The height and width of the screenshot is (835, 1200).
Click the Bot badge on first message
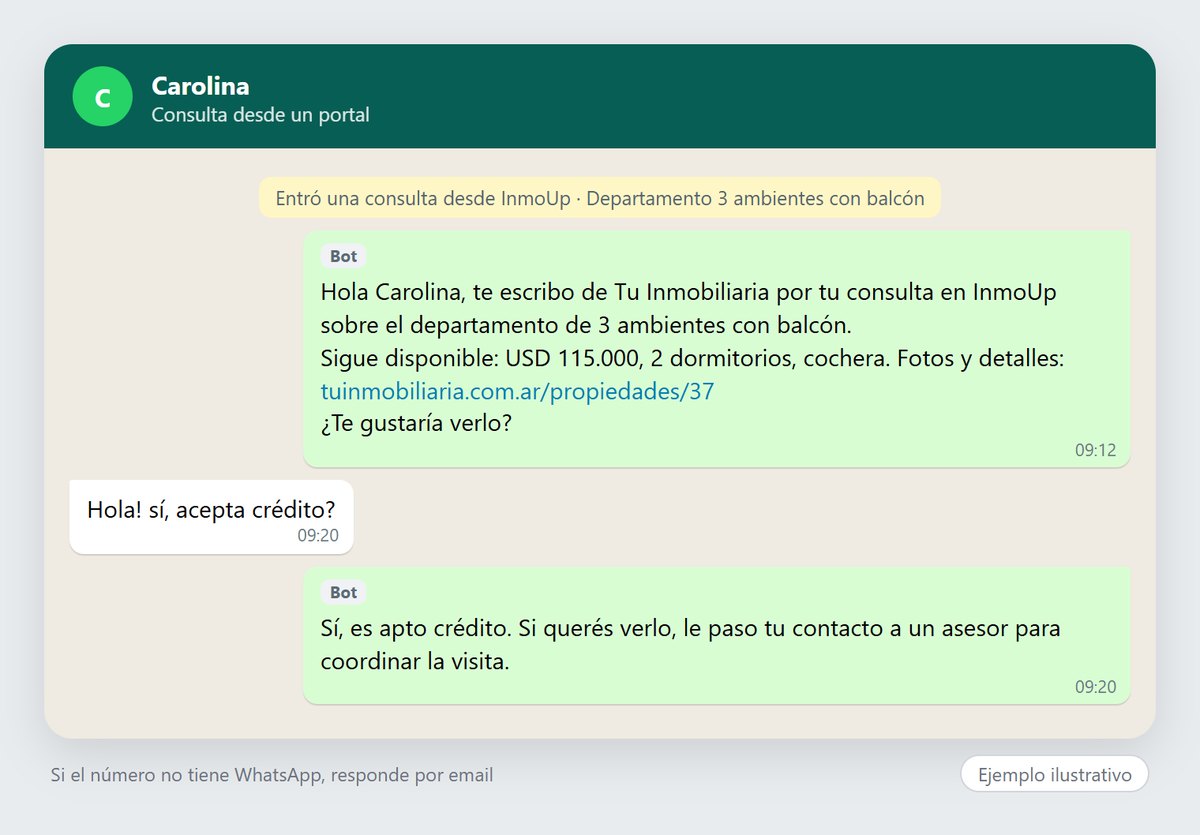[343, 256]
